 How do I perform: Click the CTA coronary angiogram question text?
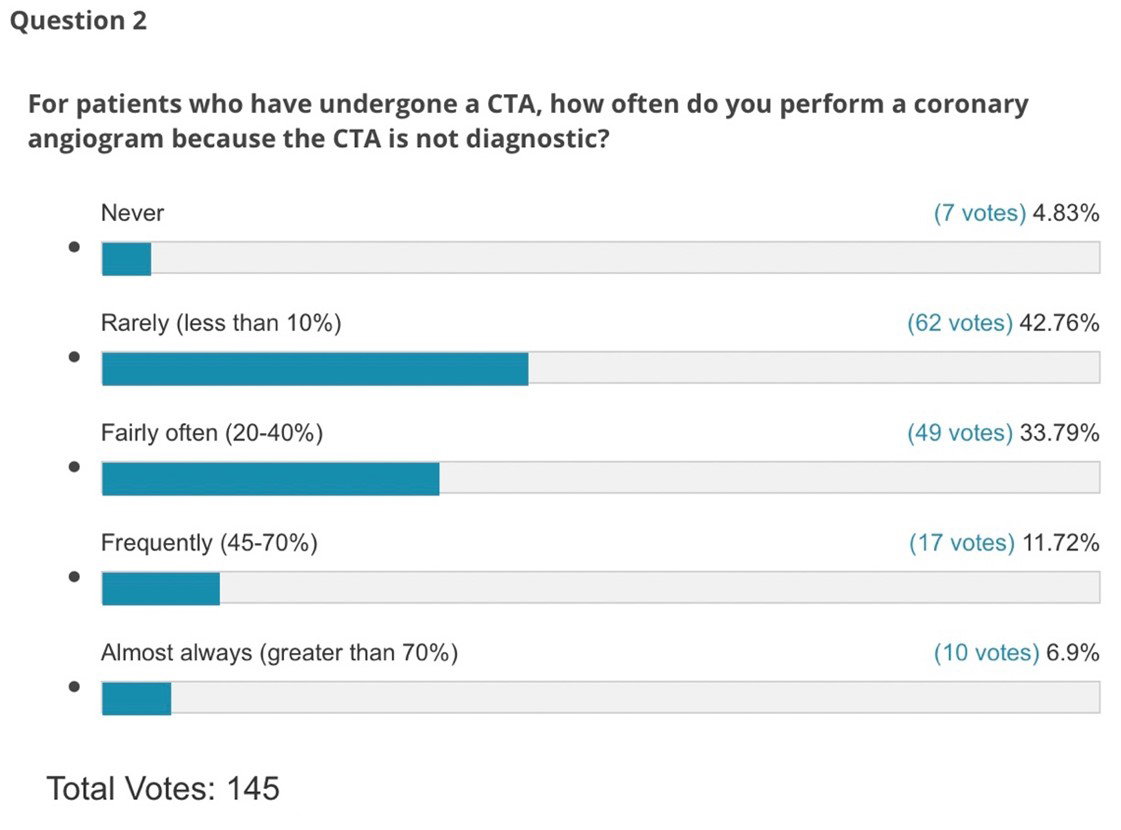(x=527, y=120)
